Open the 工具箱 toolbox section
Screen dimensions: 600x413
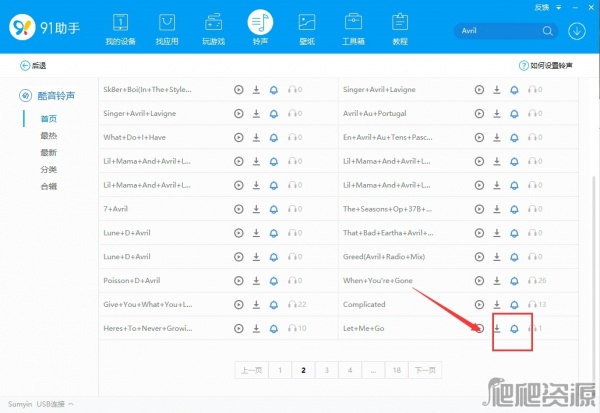pos(353,29)
